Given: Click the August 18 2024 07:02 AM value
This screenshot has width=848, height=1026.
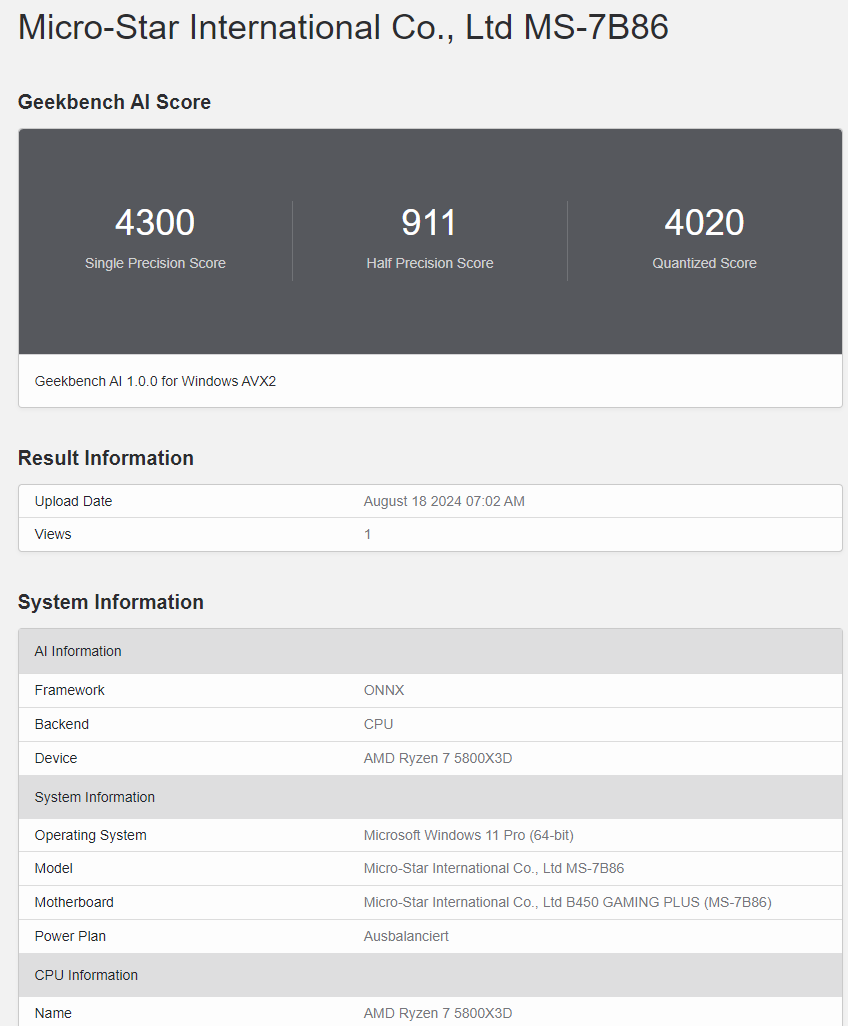Looking at the screenshot, I should (444, 501).
